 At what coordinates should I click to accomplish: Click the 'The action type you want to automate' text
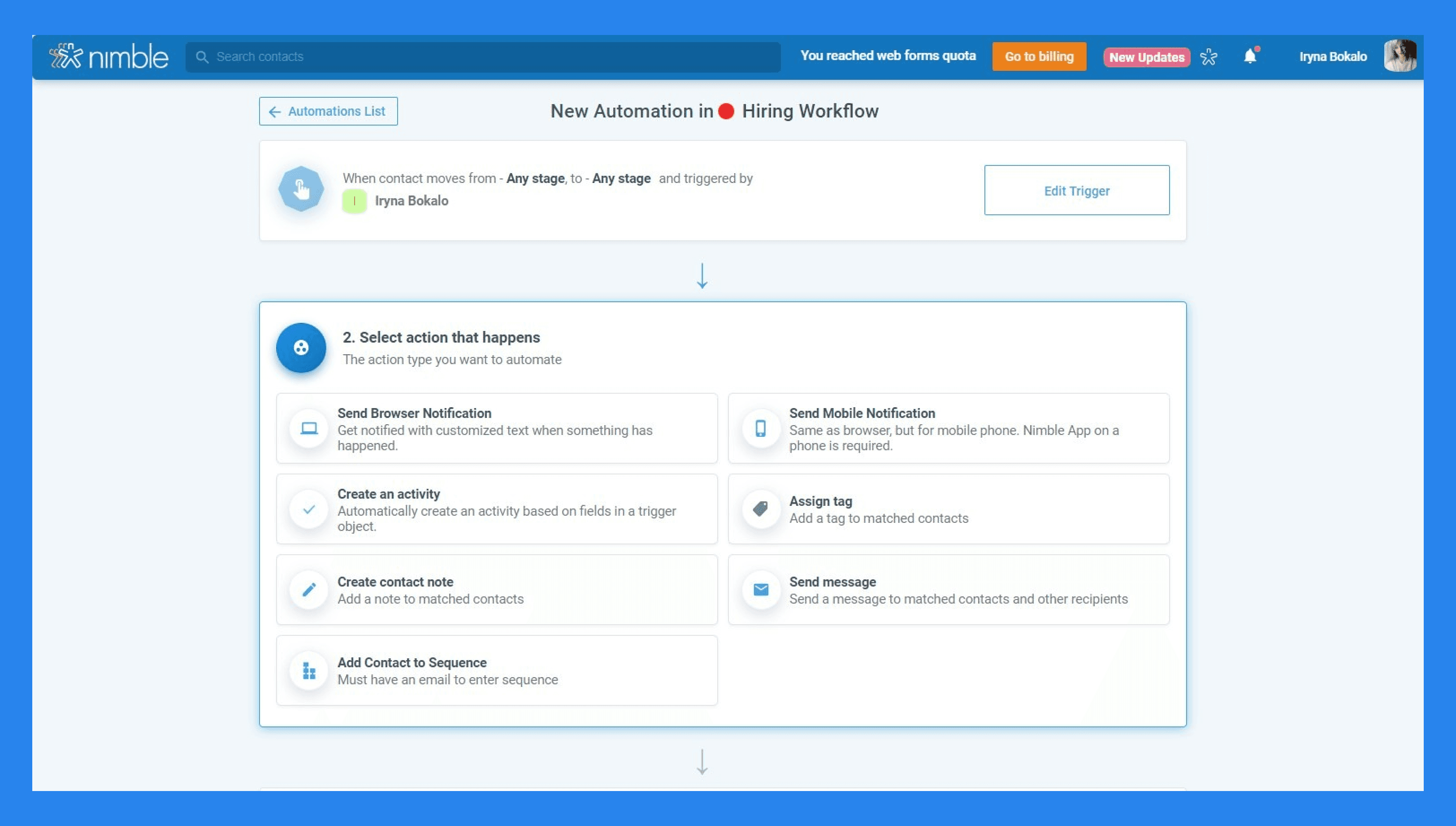[452, 360]
